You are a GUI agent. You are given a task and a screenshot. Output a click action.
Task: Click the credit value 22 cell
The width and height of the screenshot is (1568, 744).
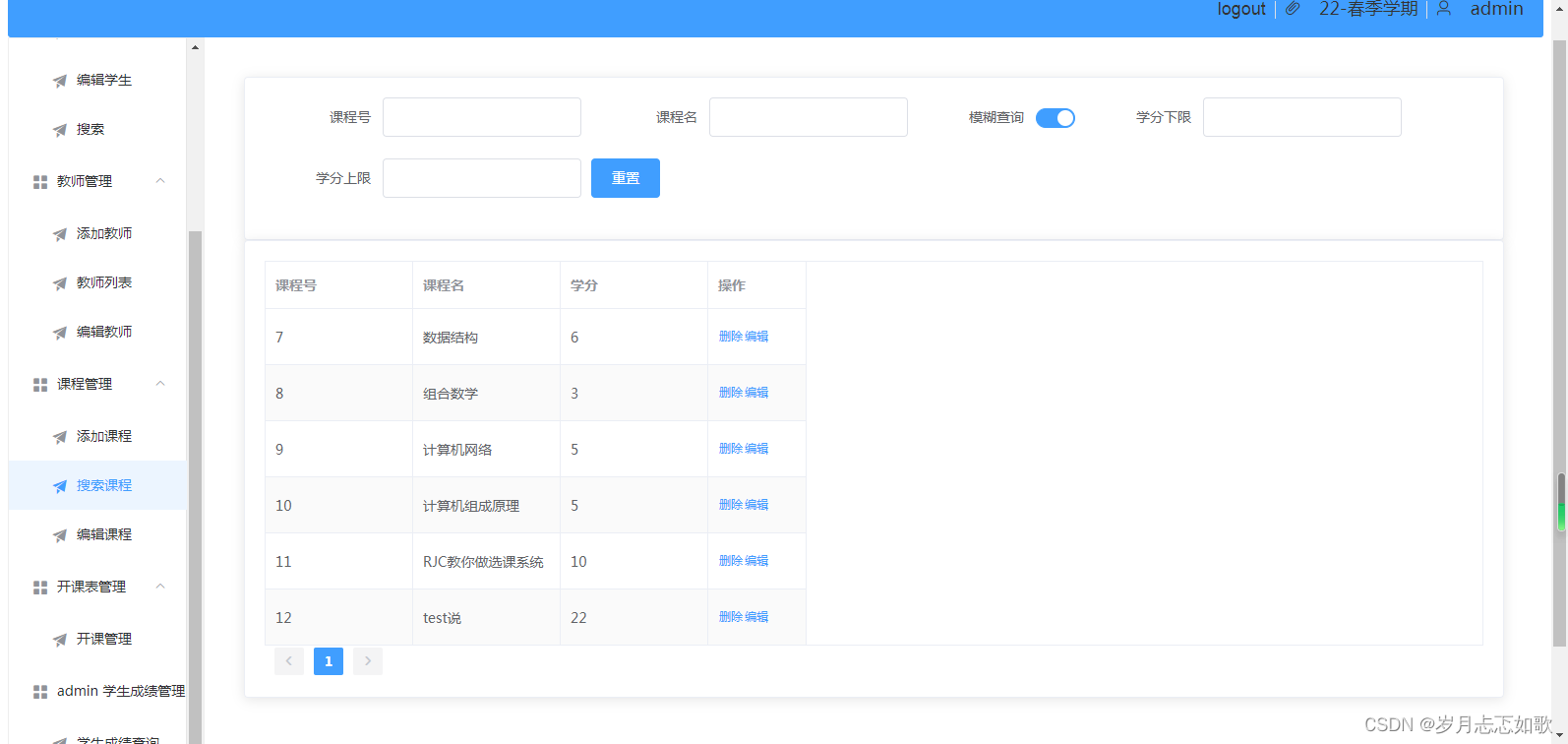634,618
